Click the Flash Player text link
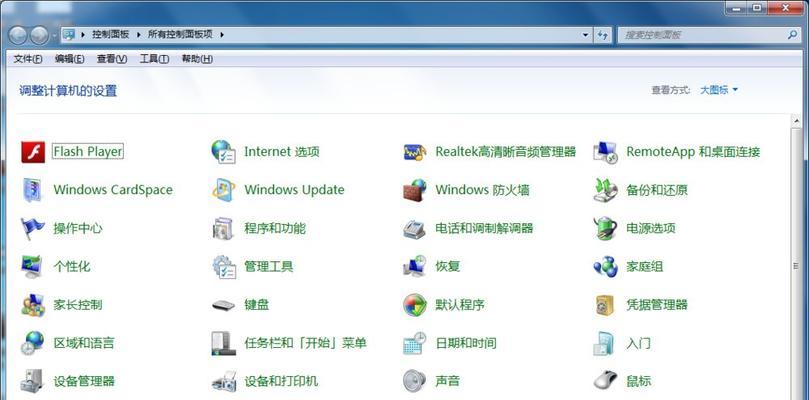The width and height of the screenshot is (809, 400). pos(88,152)
